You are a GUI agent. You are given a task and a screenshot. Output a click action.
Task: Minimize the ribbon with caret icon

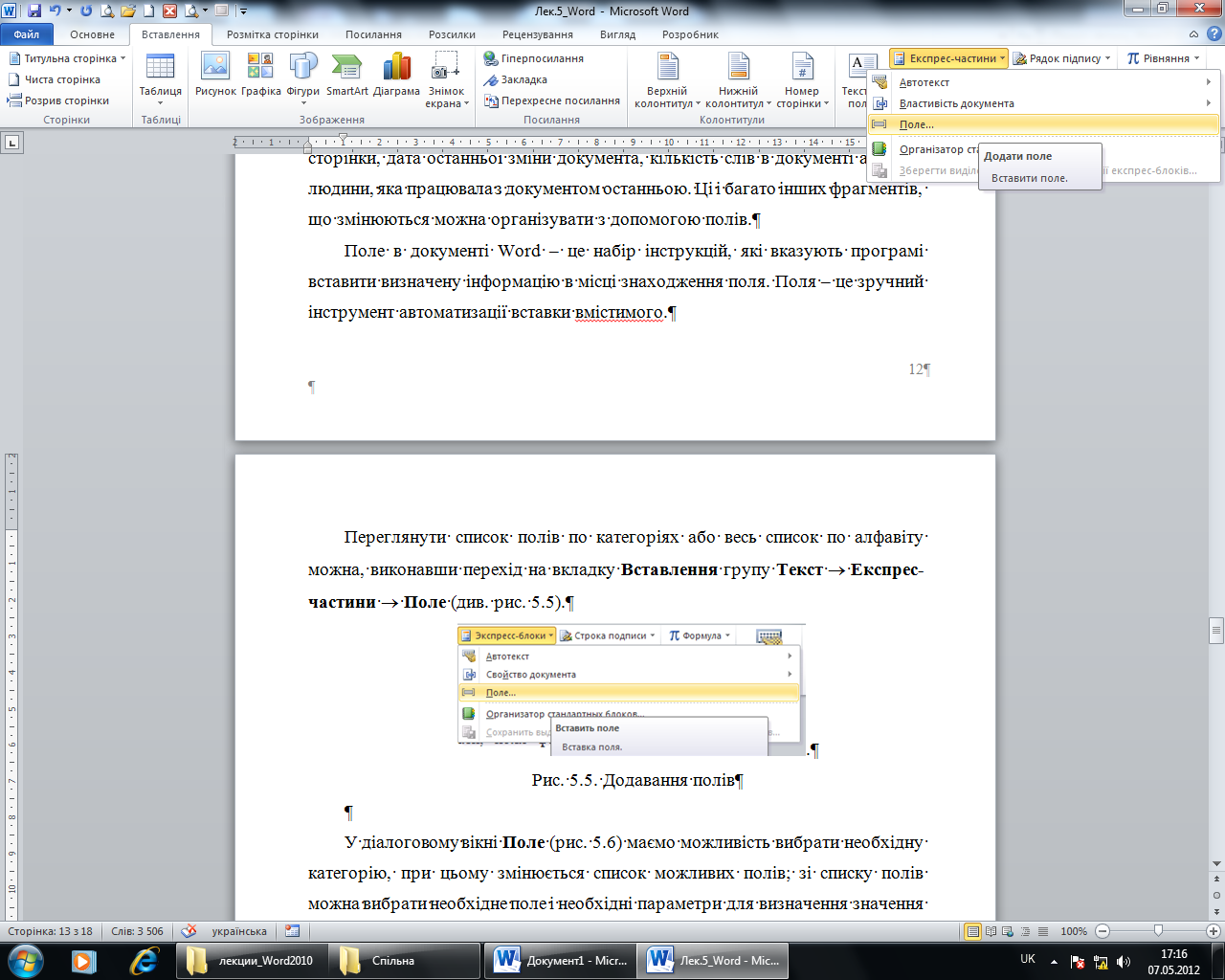tap(1192, 34)
